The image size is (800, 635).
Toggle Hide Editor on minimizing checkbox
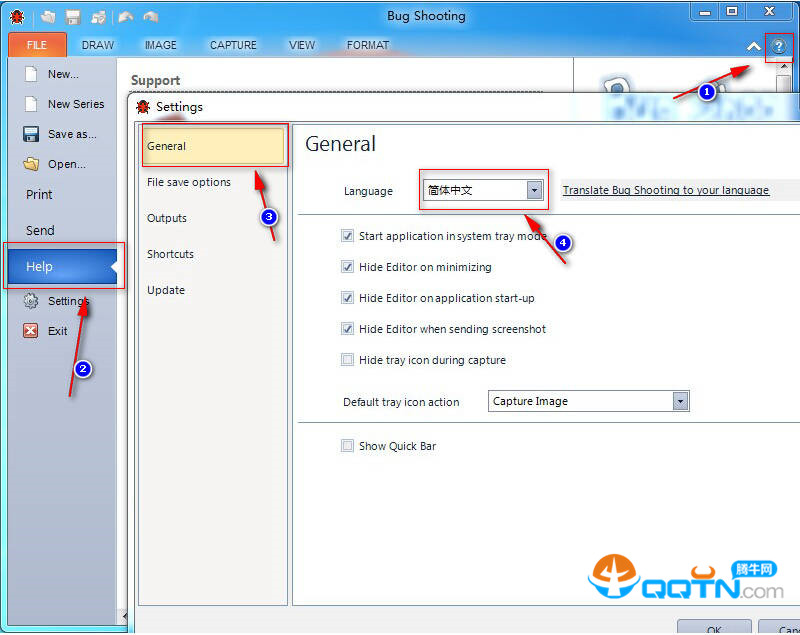click(x=348, y=267)
